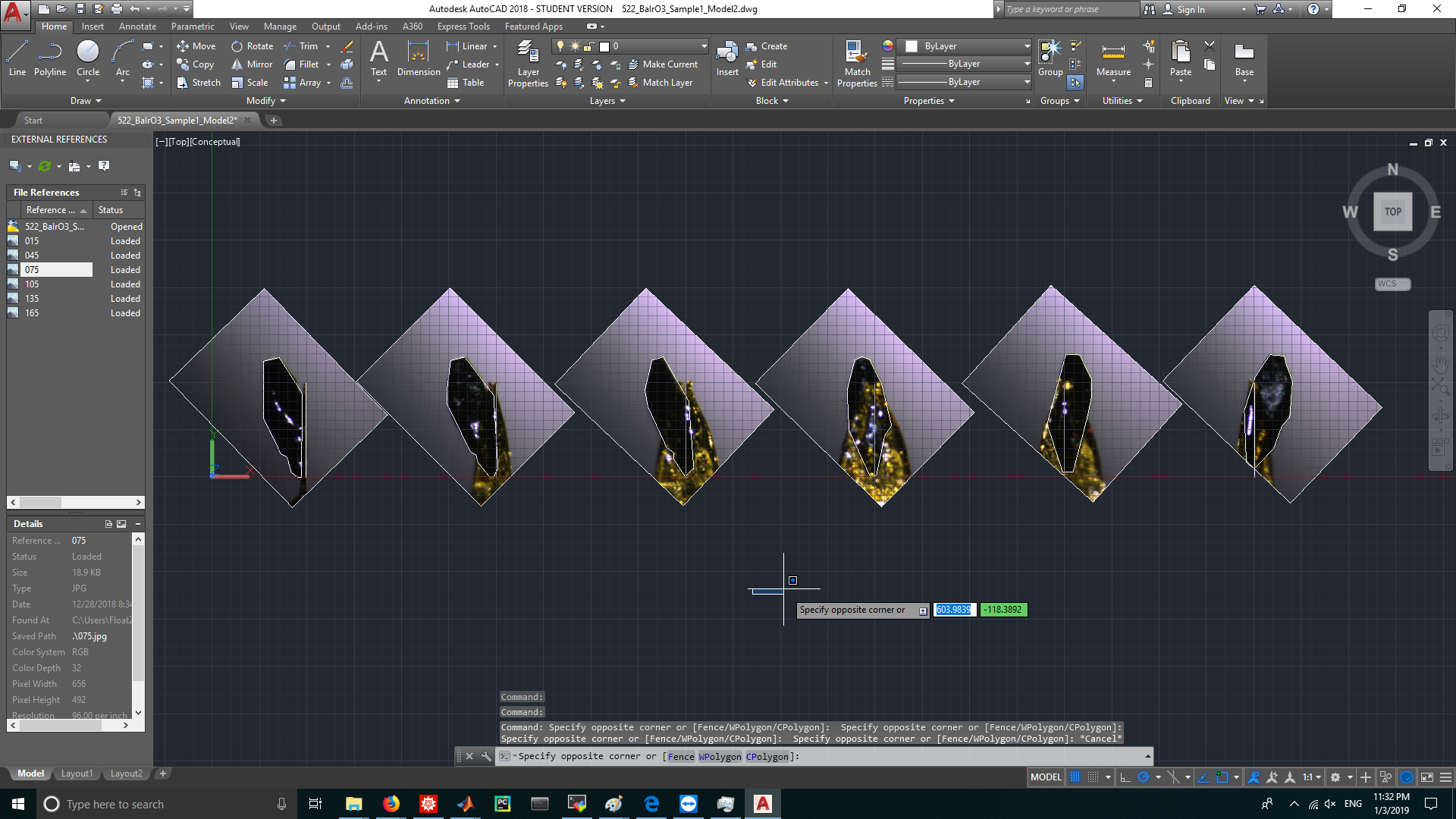This screenshot has width=1456, height=819.
Task: Click the Table annotation tool
Action: (x=466, y=83)
